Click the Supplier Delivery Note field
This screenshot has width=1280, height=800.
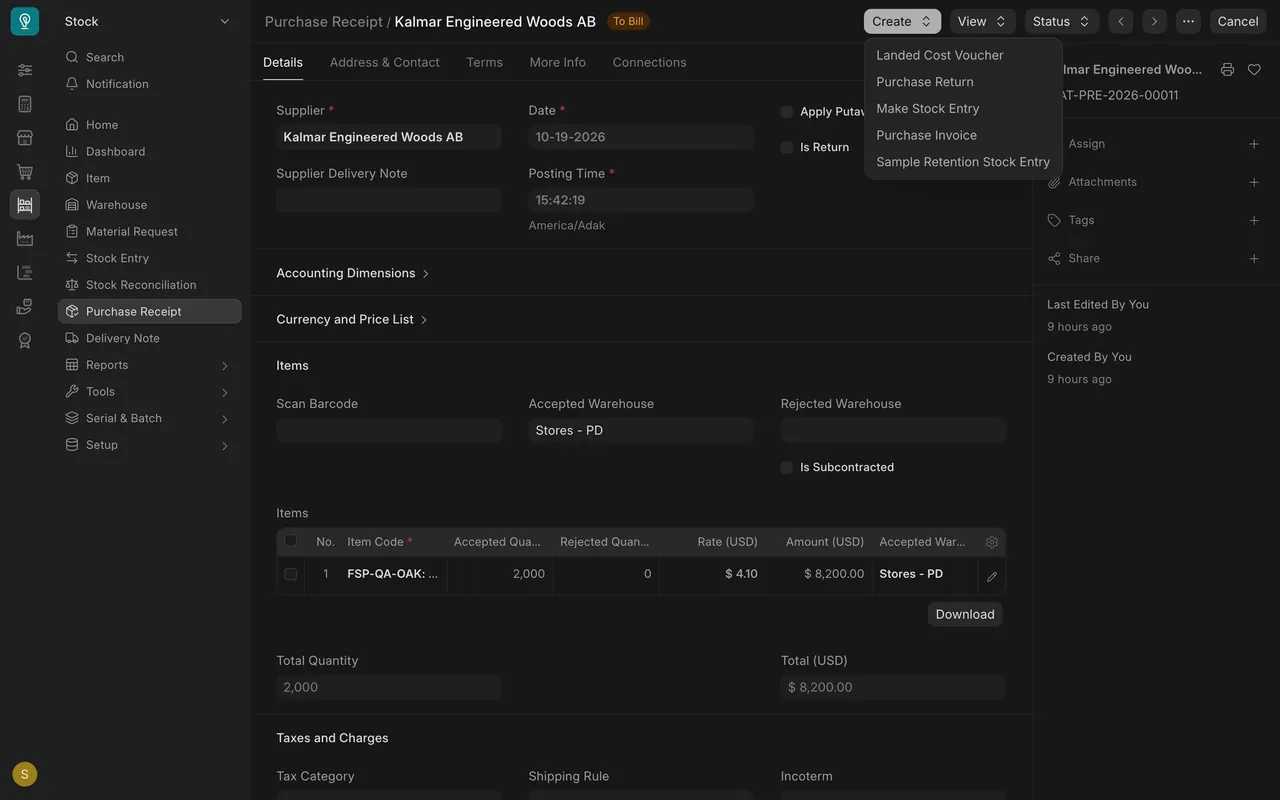pos(389,200)
